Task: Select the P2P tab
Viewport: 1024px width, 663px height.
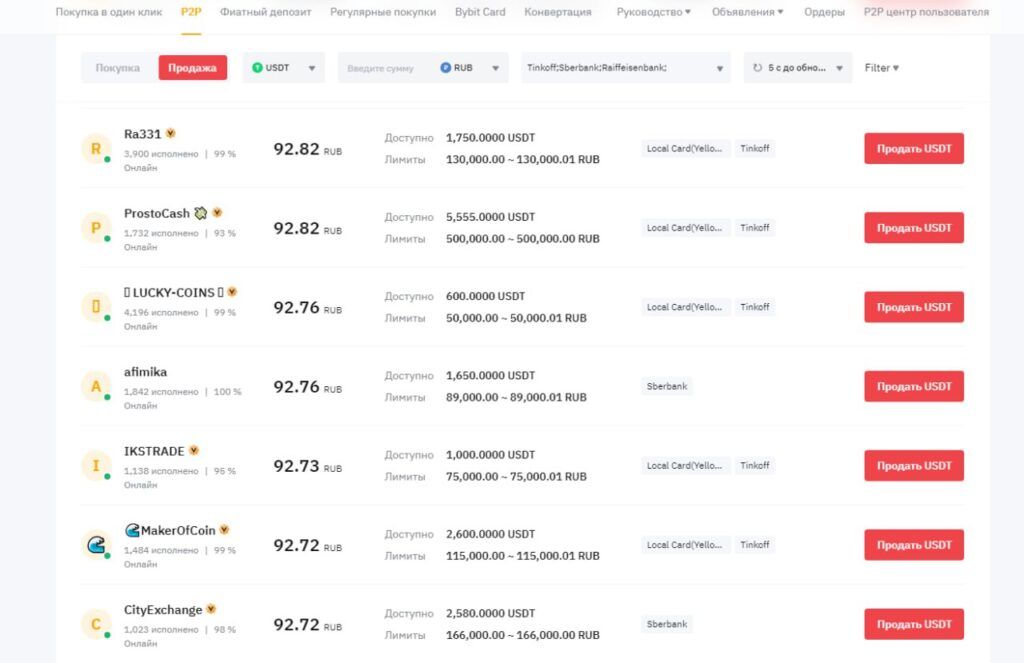Action: tap(191, 12)
